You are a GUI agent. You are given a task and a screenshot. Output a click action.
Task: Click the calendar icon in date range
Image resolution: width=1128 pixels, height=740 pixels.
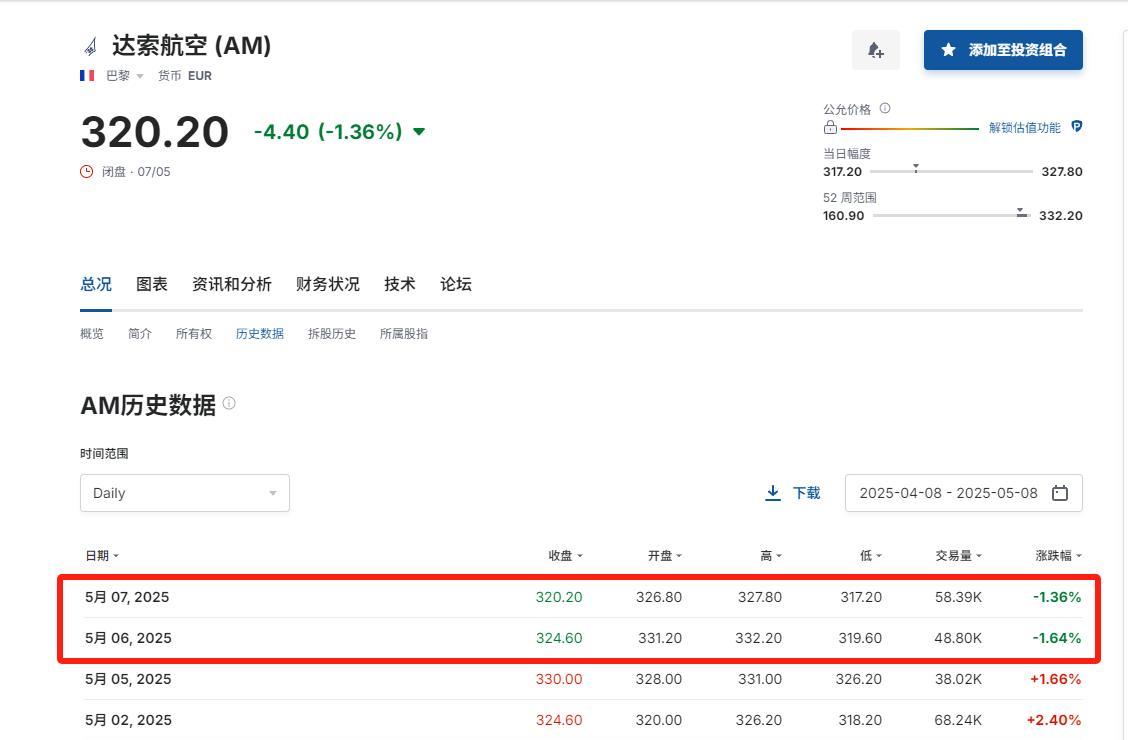(x=1060, y=493)
